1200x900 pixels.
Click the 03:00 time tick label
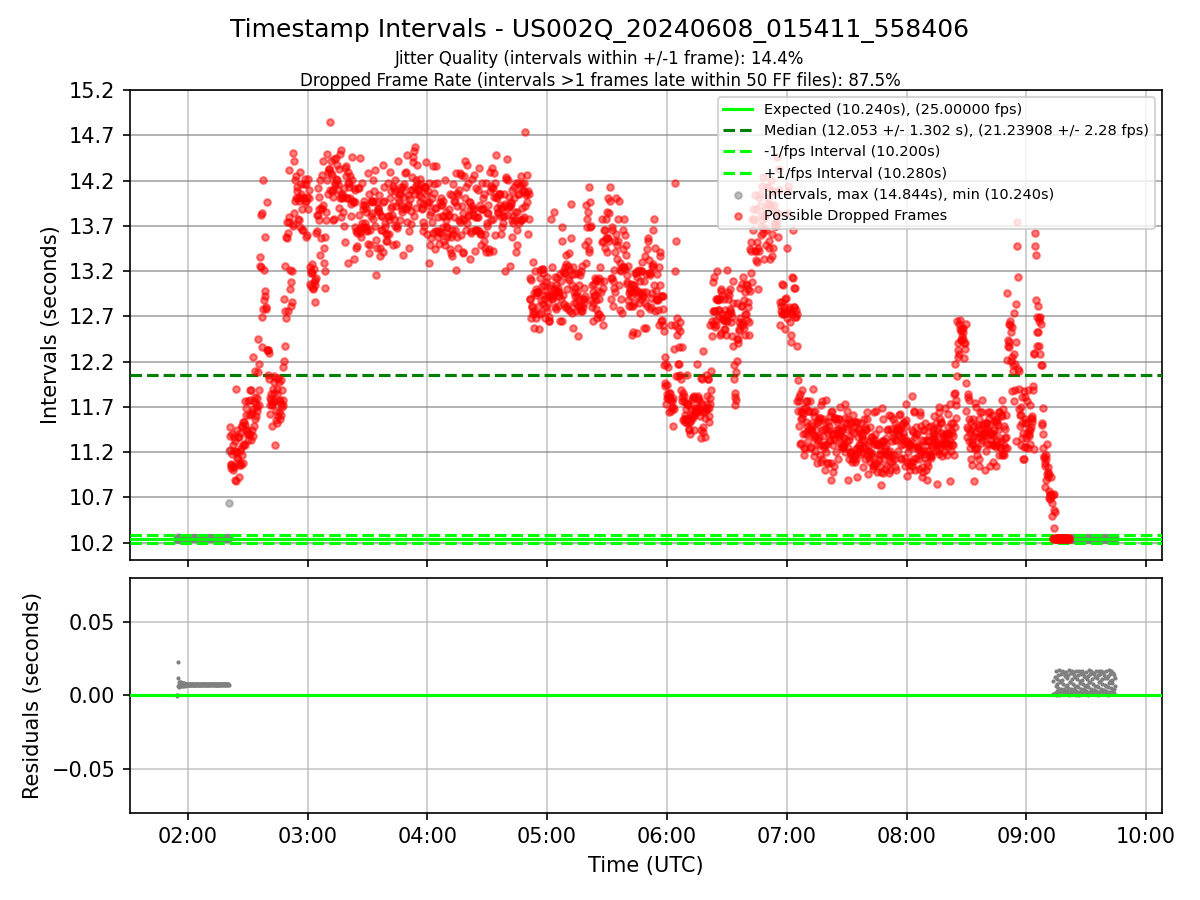[308, 833]
